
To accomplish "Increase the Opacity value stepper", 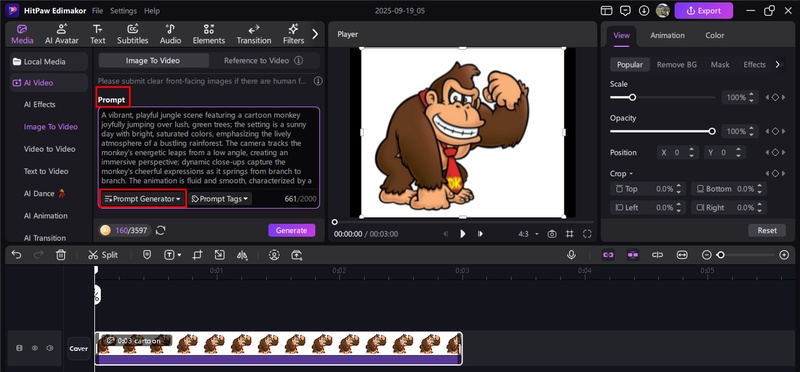I will coord(751,129).
